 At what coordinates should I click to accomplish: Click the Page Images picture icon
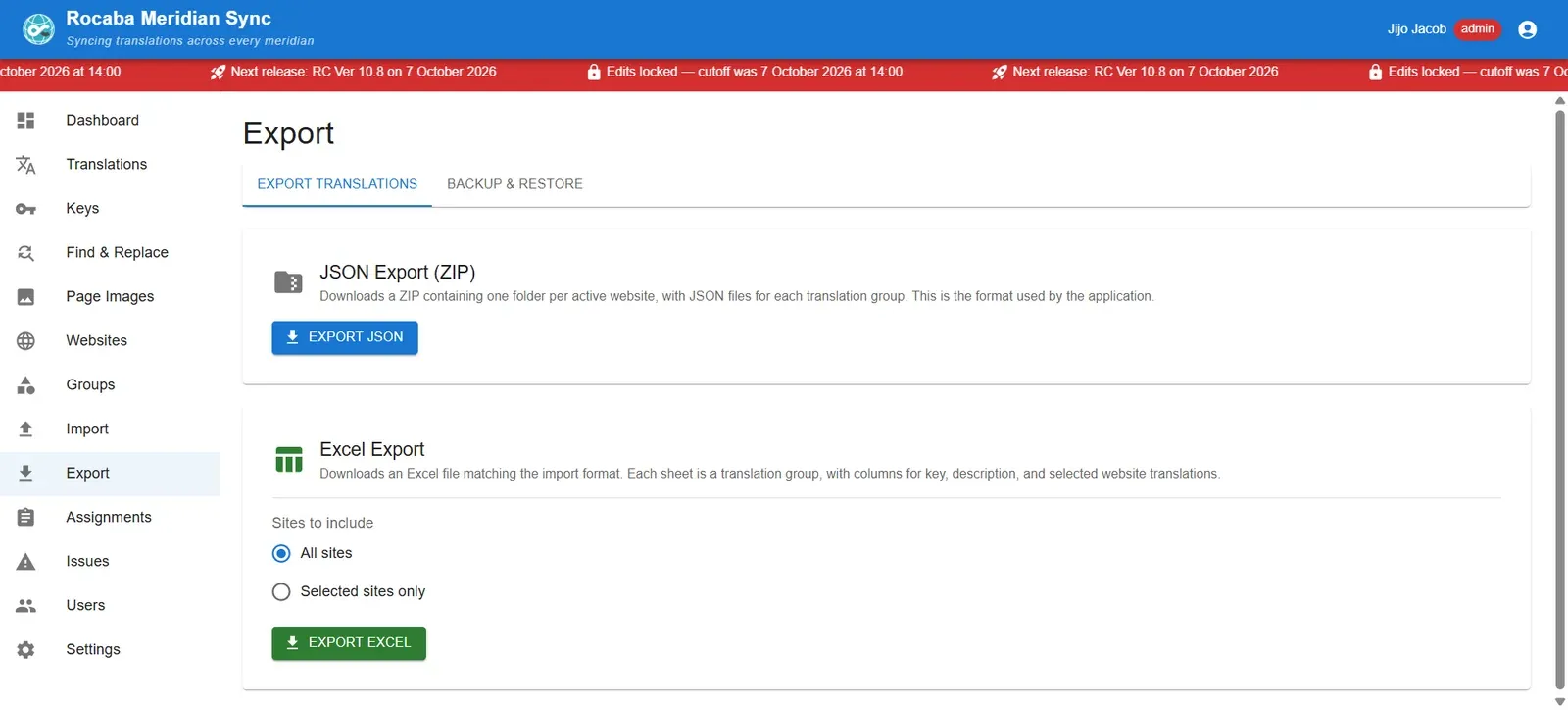click(x=26, y=297)
